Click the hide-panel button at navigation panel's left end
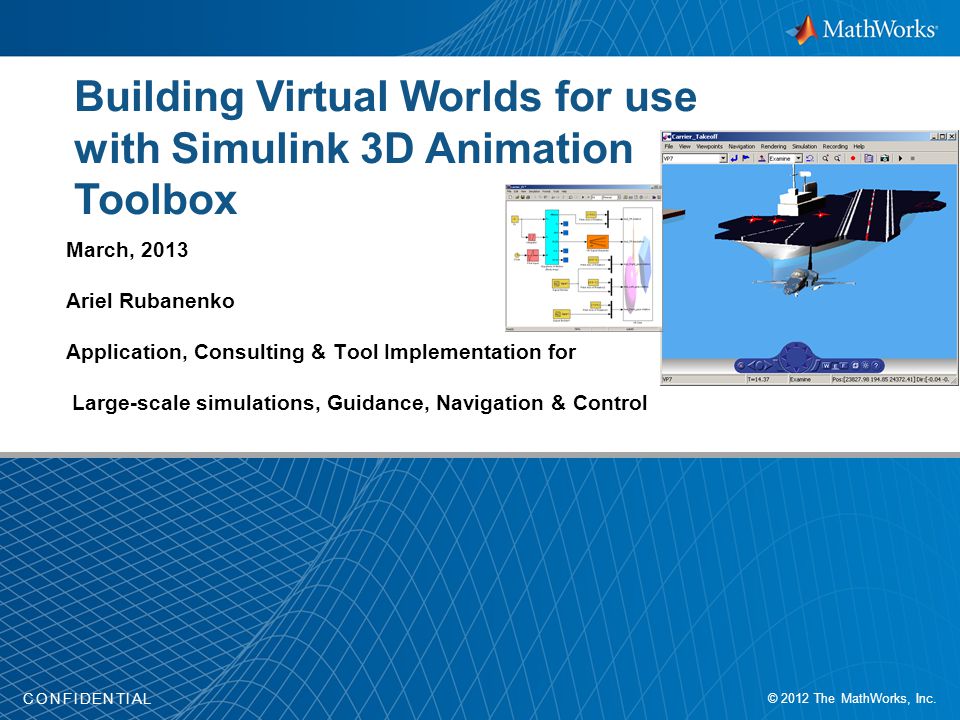Viewport: 960px width, 720px height. [x=741, y=366]
